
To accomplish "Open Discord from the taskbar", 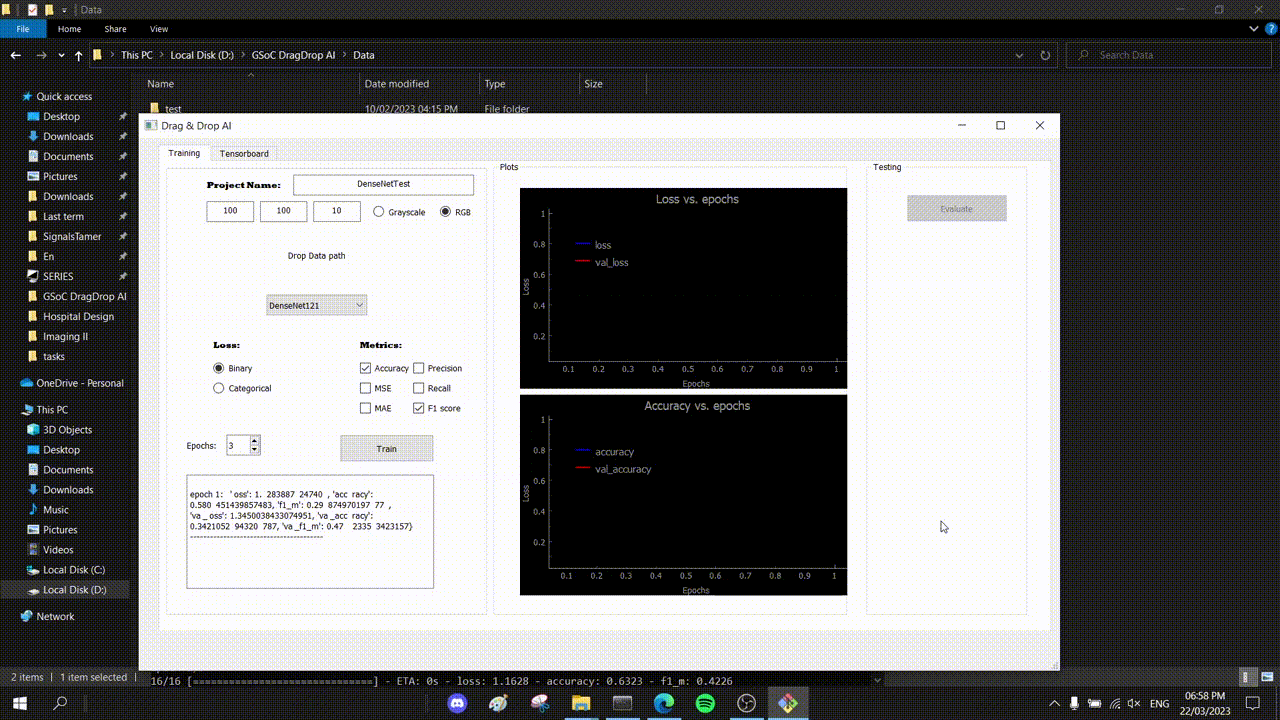I will pos(458,703).
